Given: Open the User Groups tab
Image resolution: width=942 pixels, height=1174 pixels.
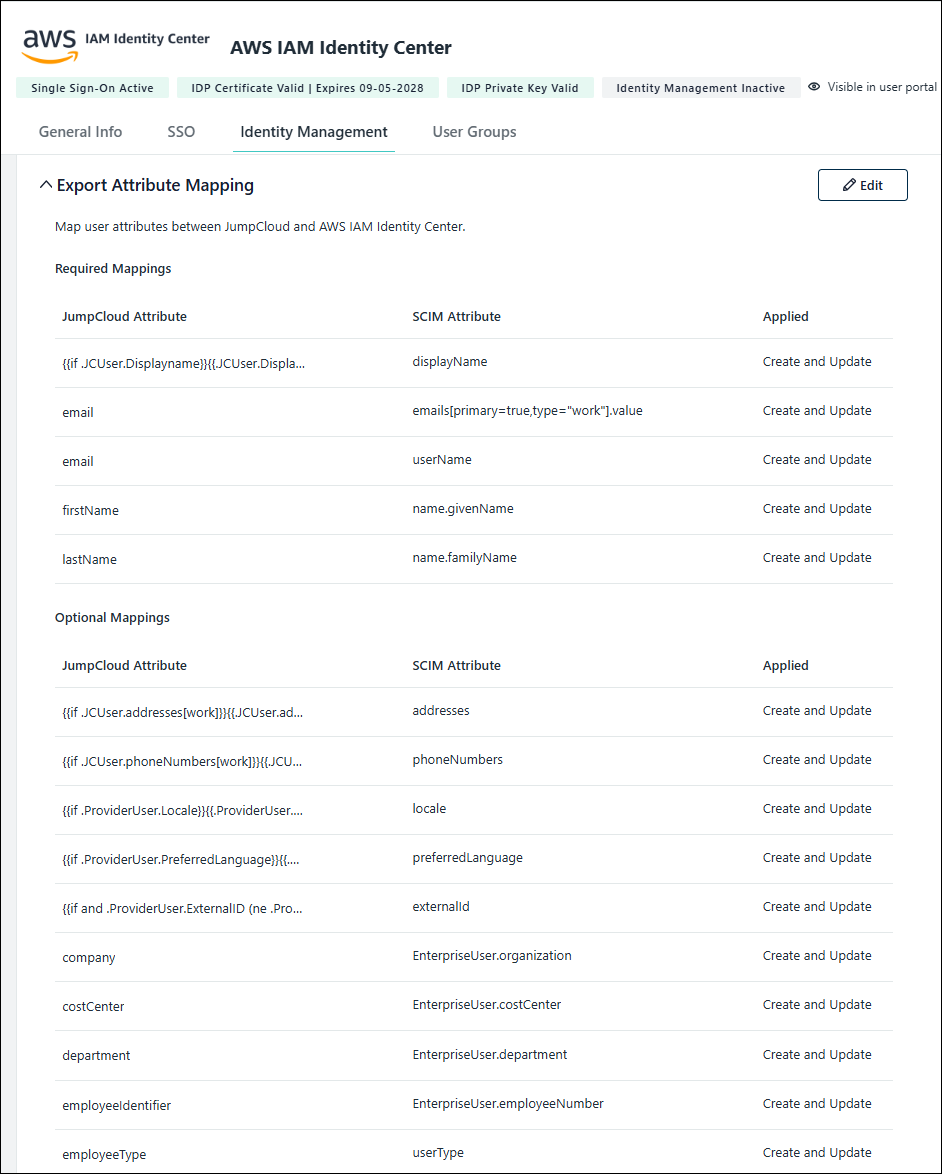Looking at the screenshot, I should pos(474,132).
